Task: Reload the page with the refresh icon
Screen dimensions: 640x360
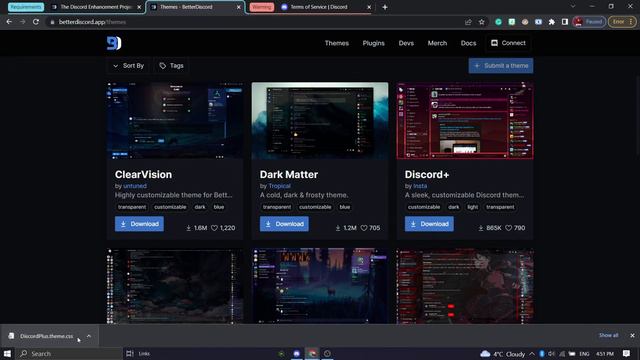Action: point(36,22)
